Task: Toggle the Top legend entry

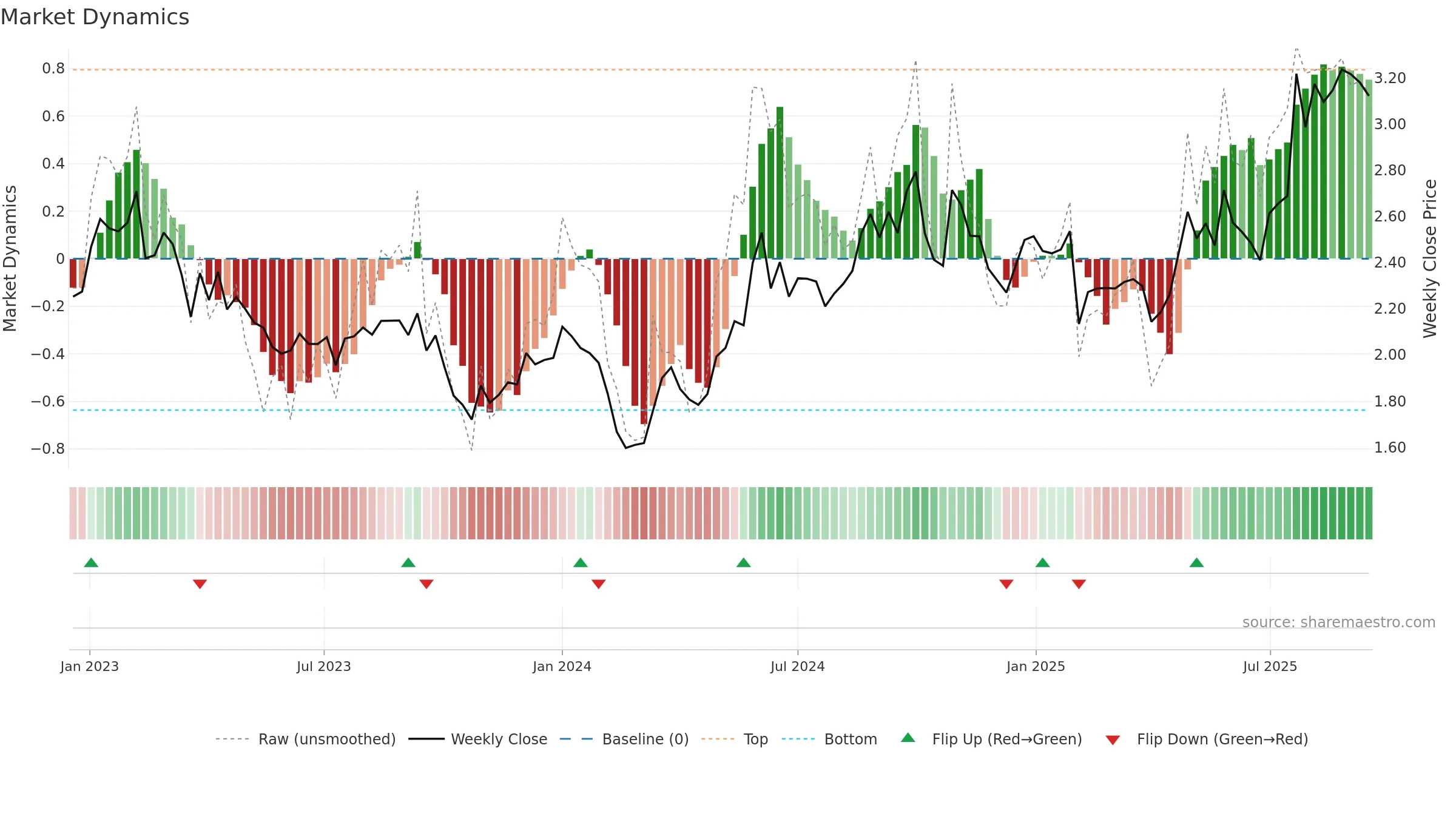Action: pyautogui.click(x=734, y=739)
